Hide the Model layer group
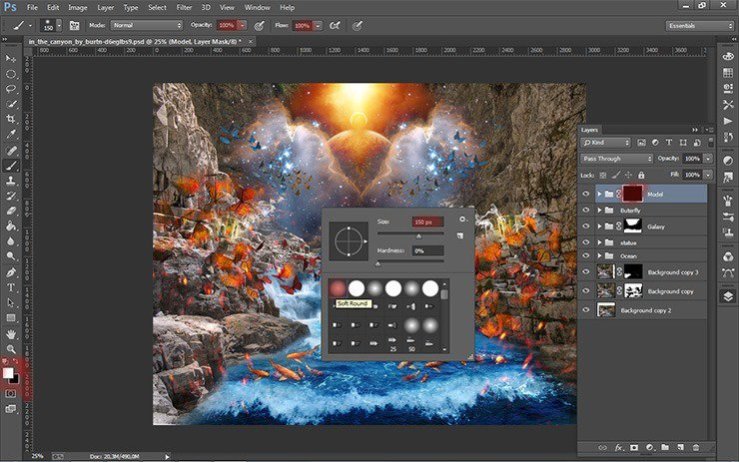This screenshot has height=462, width=739. 586,194
